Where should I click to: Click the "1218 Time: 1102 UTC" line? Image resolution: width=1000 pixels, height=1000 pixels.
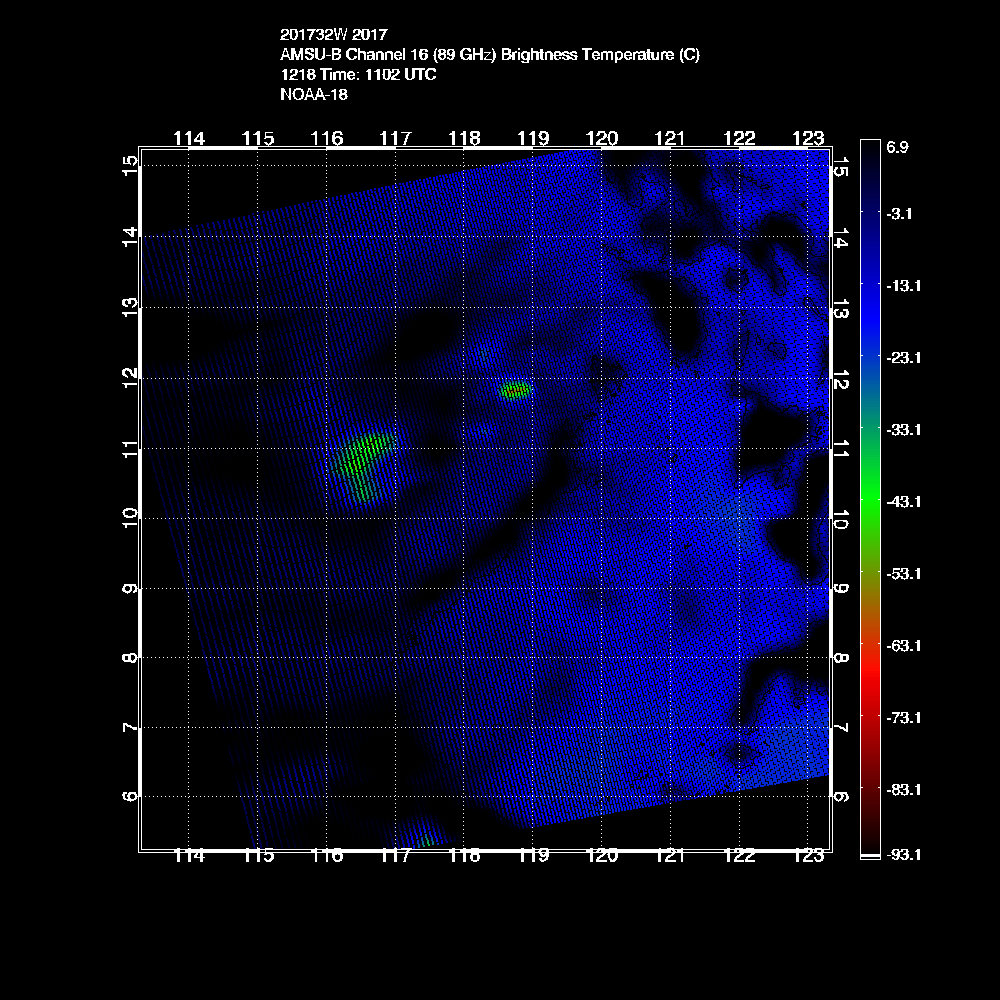coord(358,75)
